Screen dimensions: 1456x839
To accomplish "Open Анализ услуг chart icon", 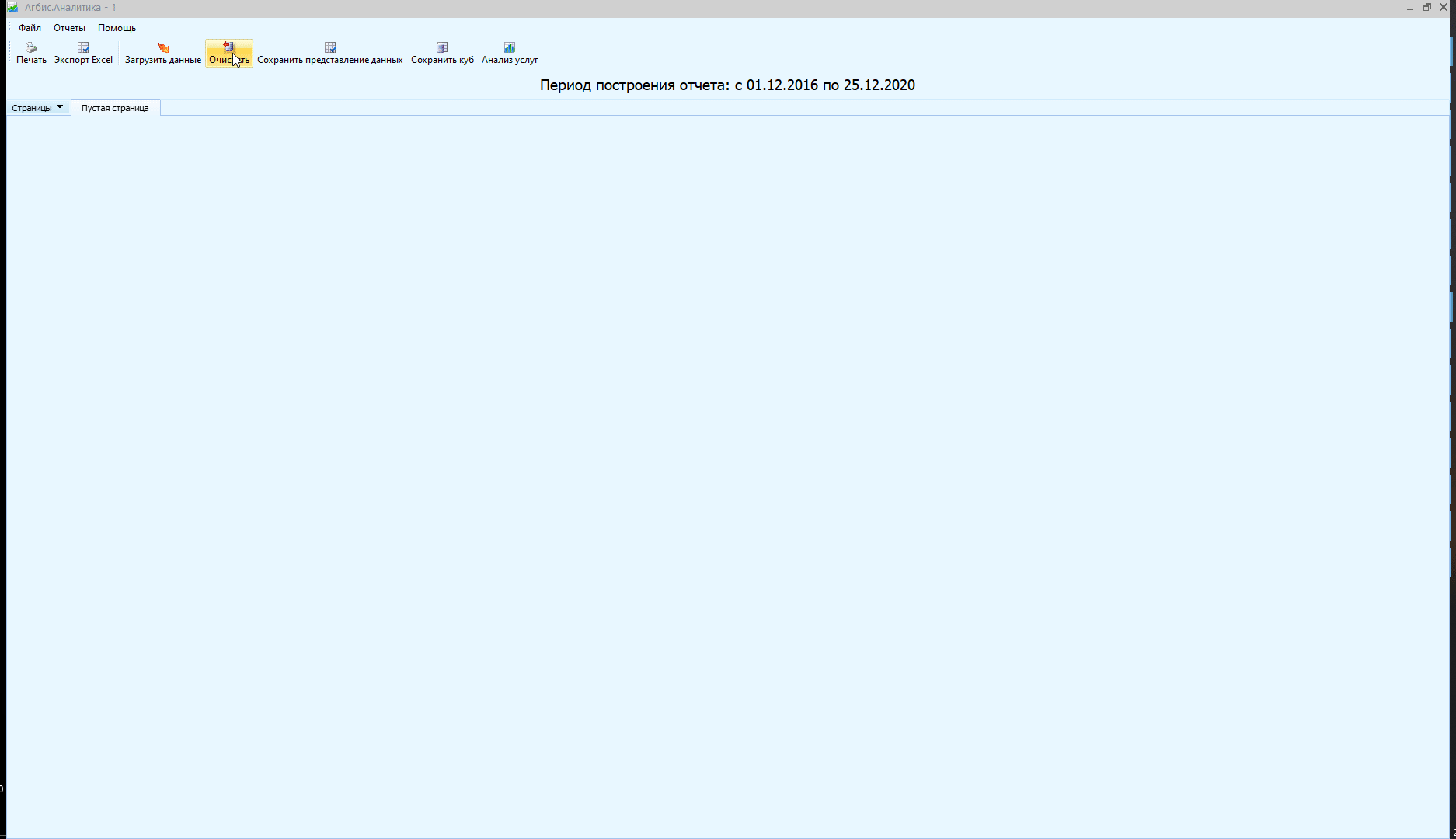I will [x=510, y=47].
